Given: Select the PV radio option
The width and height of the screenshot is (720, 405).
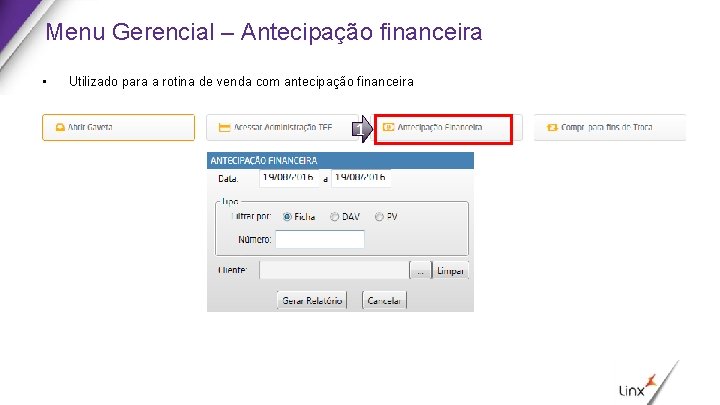Looking at the screenshot, I should pos(379,217).
